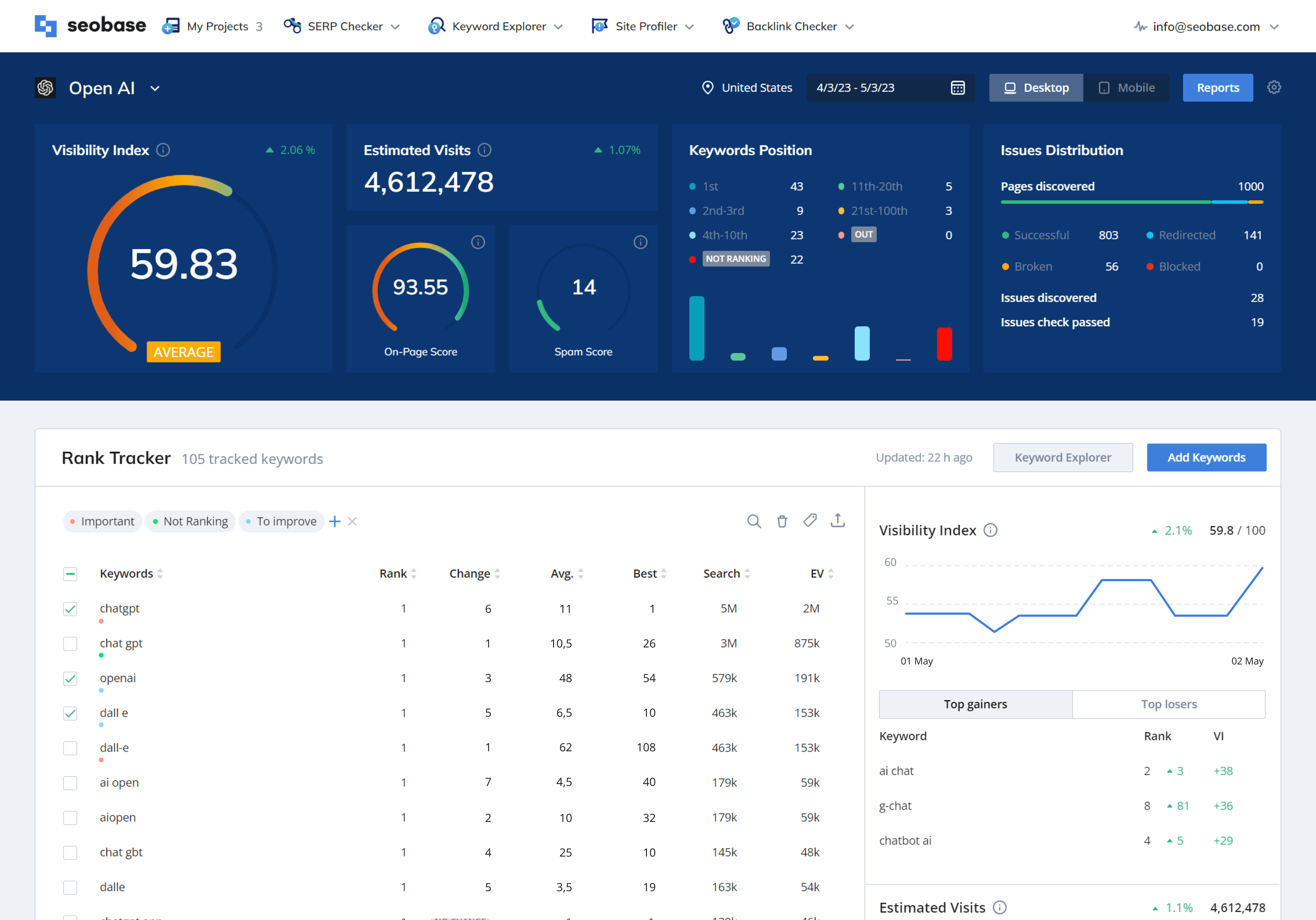This screenshot has height=920, width=1316.
Task: Sort table by Rank column
Action: tap(398, 574)
